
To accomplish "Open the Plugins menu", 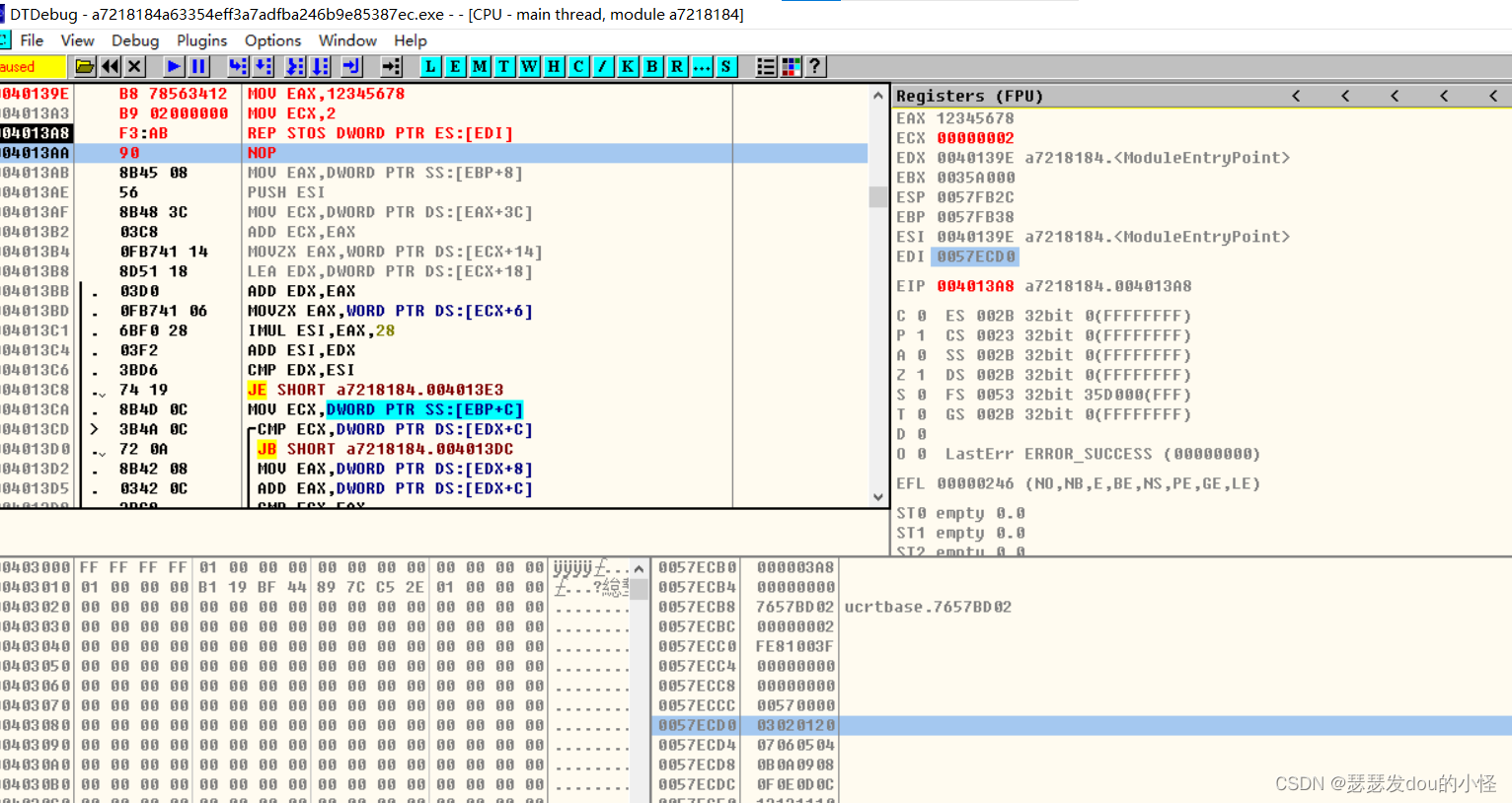I will (201, 40).
